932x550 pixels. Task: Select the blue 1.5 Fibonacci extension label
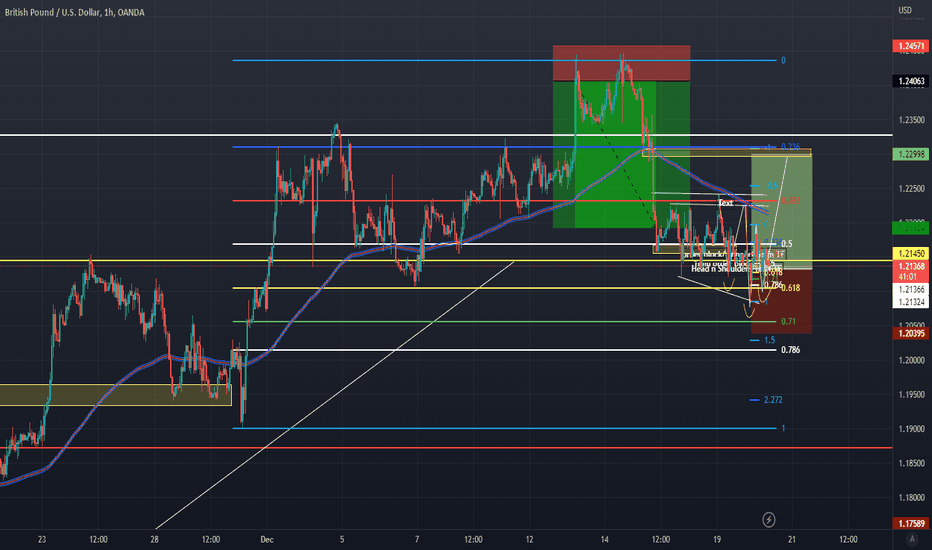click(x=769, y=341)
